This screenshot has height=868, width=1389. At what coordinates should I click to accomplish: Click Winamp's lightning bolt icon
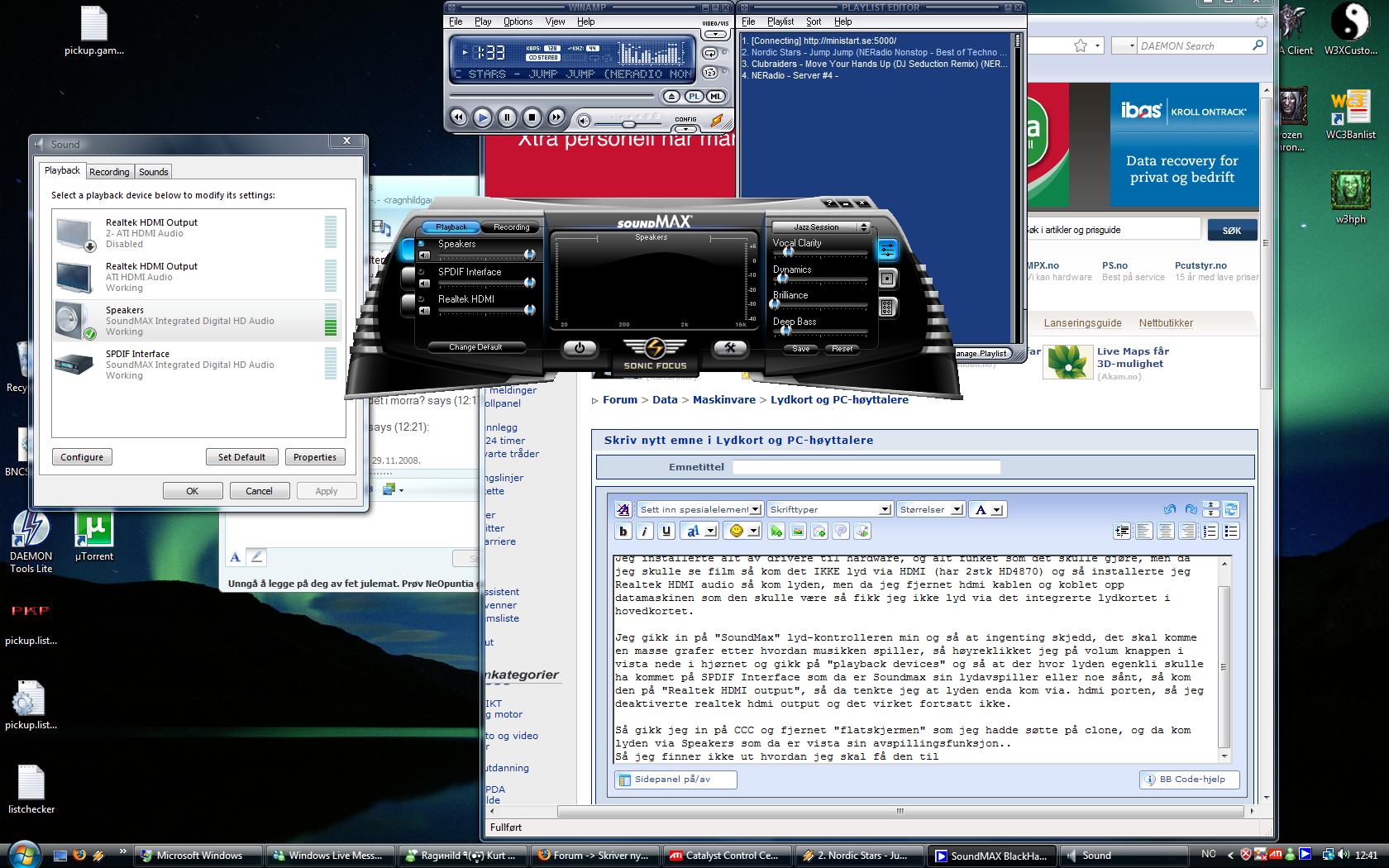[x=718, y=121]
